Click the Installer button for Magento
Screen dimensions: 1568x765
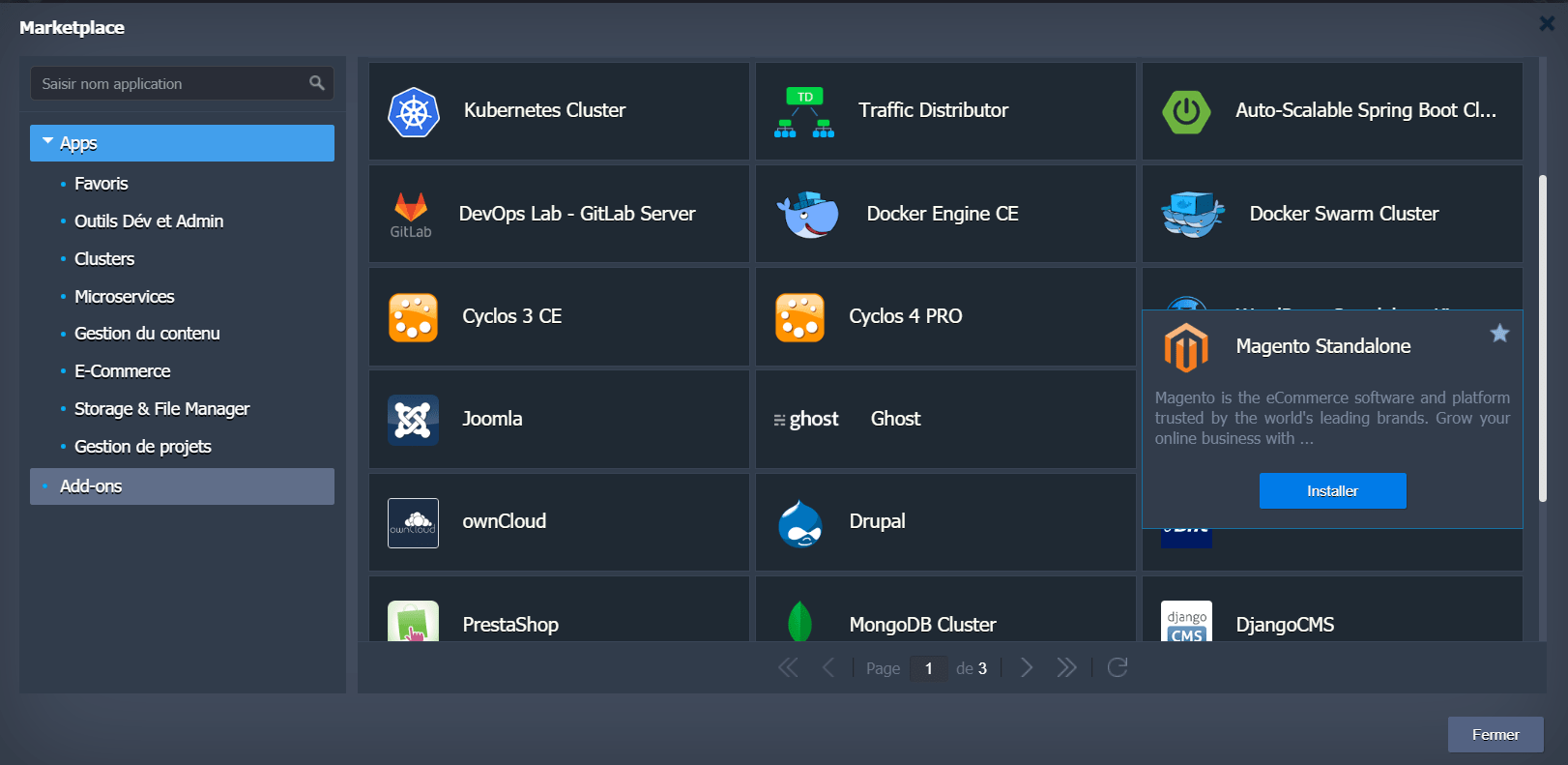[1332, 491]
